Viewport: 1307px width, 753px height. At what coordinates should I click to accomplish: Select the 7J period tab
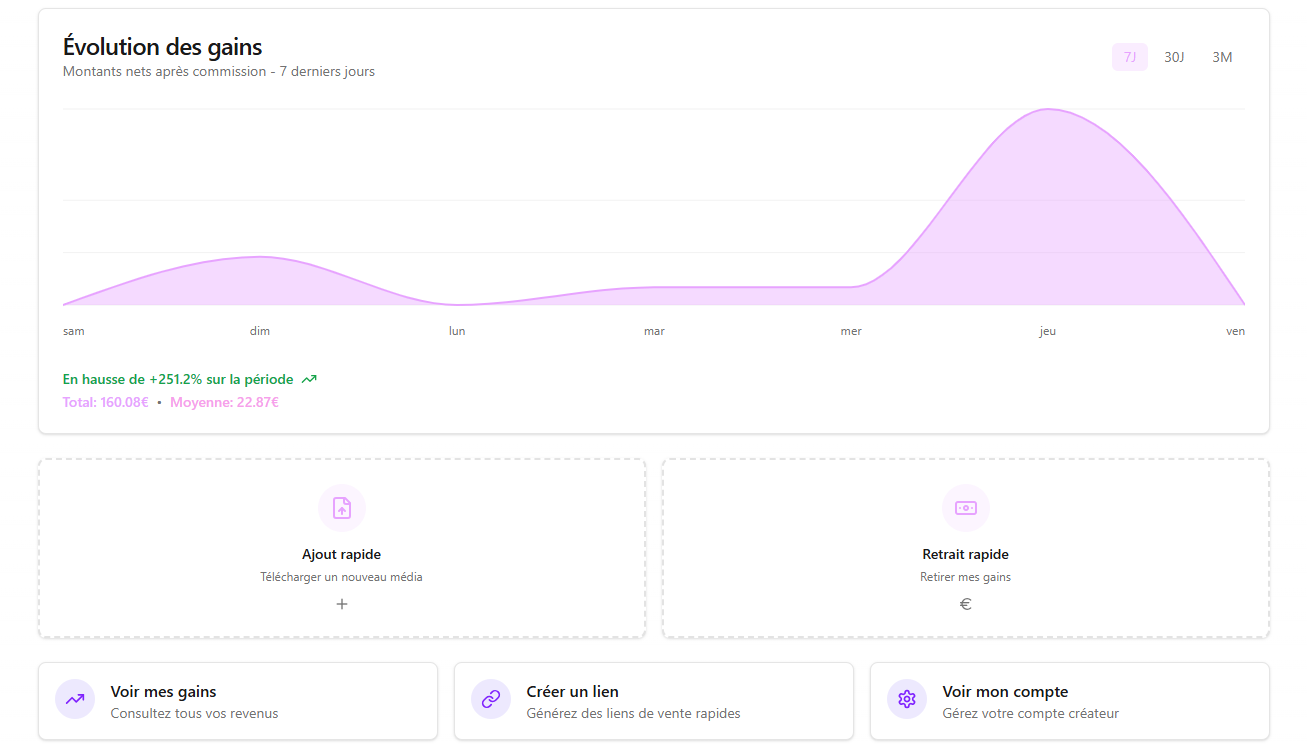click(x=1129, y=57)
